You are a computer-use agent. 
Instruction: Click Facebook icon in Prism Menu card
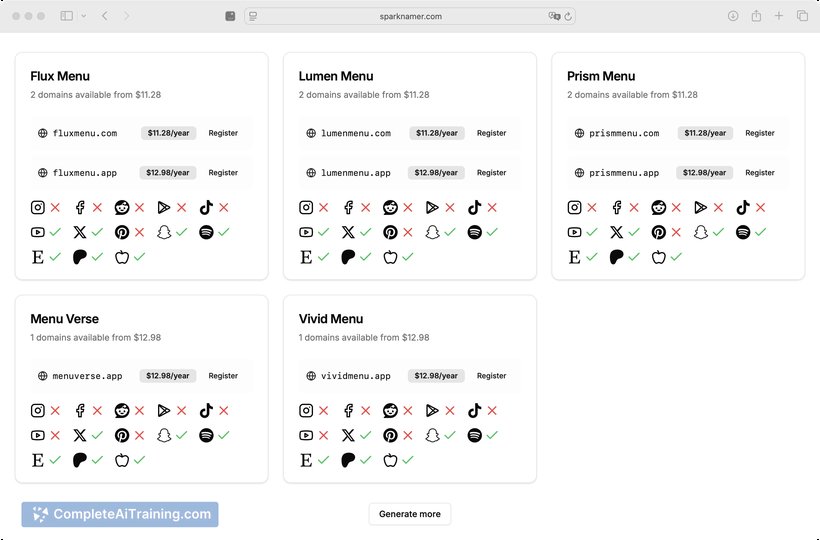coord(617,208)
